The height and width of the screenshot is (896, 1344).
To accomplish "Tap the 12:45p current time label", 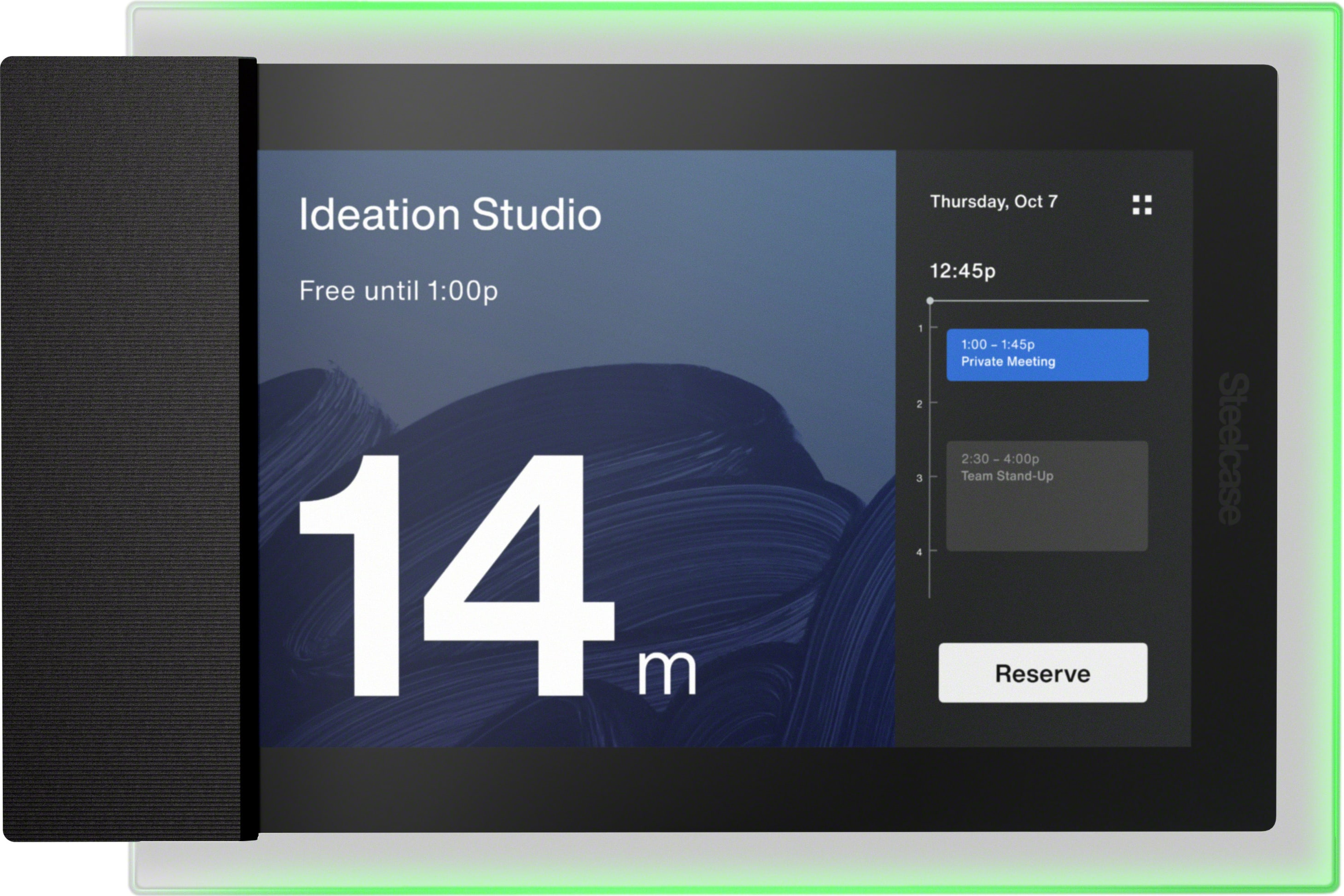I will coord(963,271).
